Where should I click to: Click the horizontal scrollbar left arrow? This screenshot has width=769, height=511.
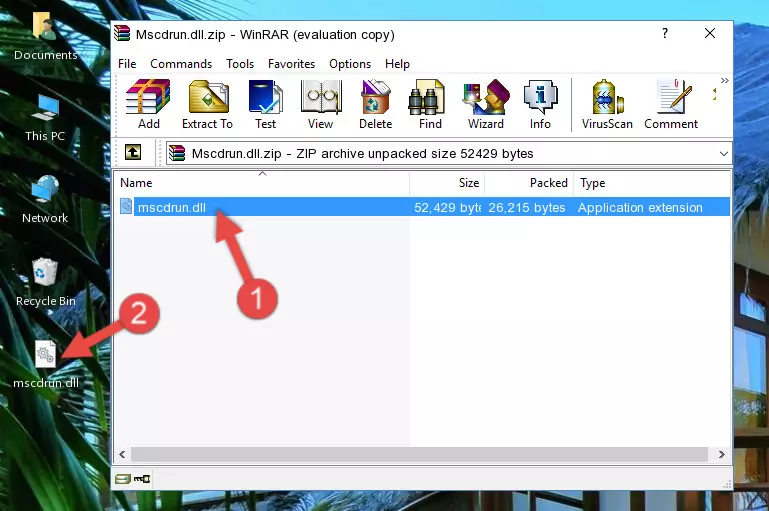click(123, 455)
